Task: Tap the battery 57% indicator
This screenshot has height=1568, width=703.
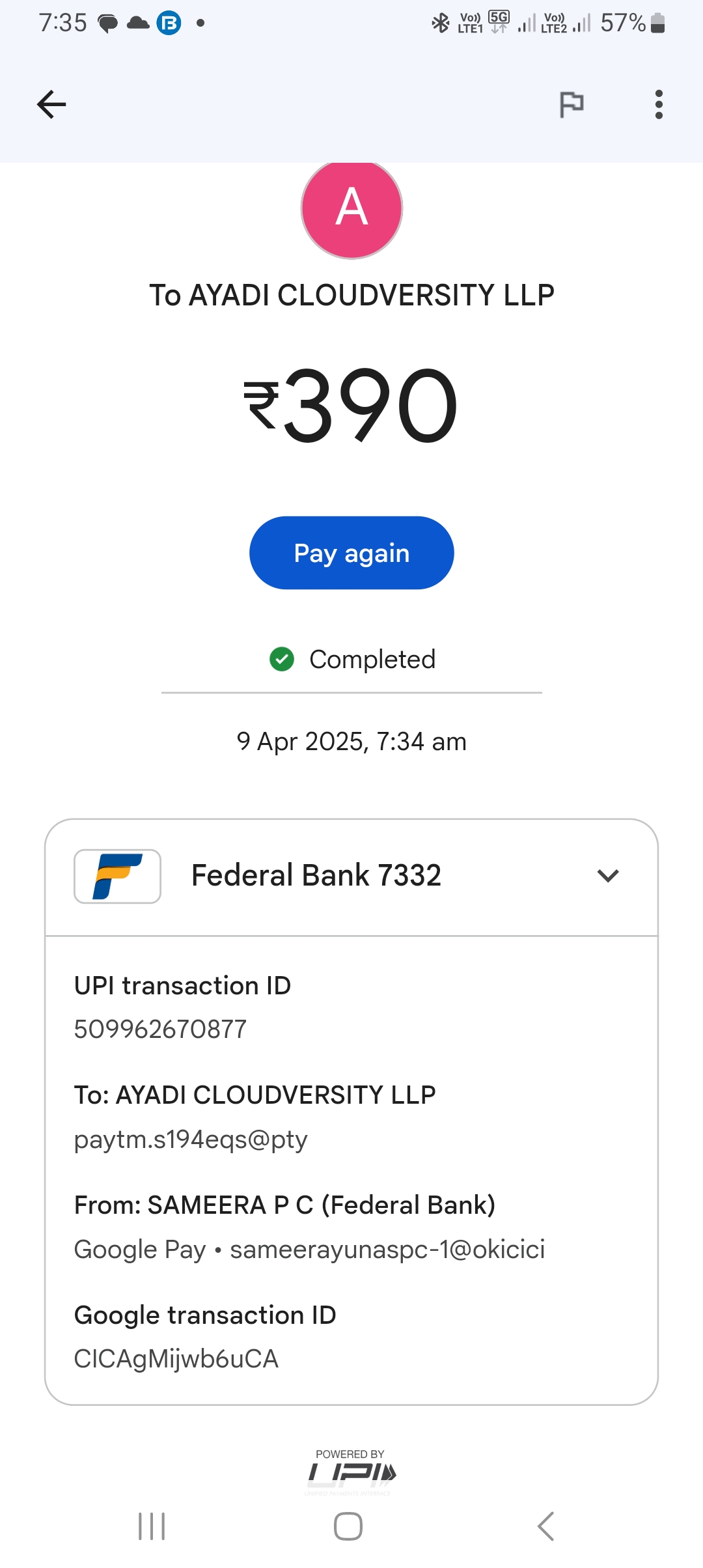Action: coord(631,23)
